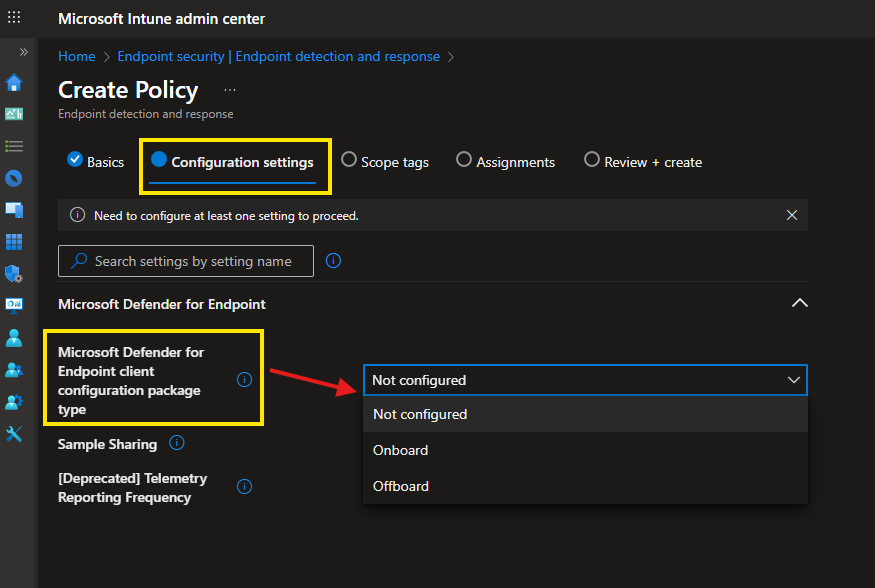Click info icon next to Sample Sharing
This screenshot has width=875, height=588.
pos(176,443)
